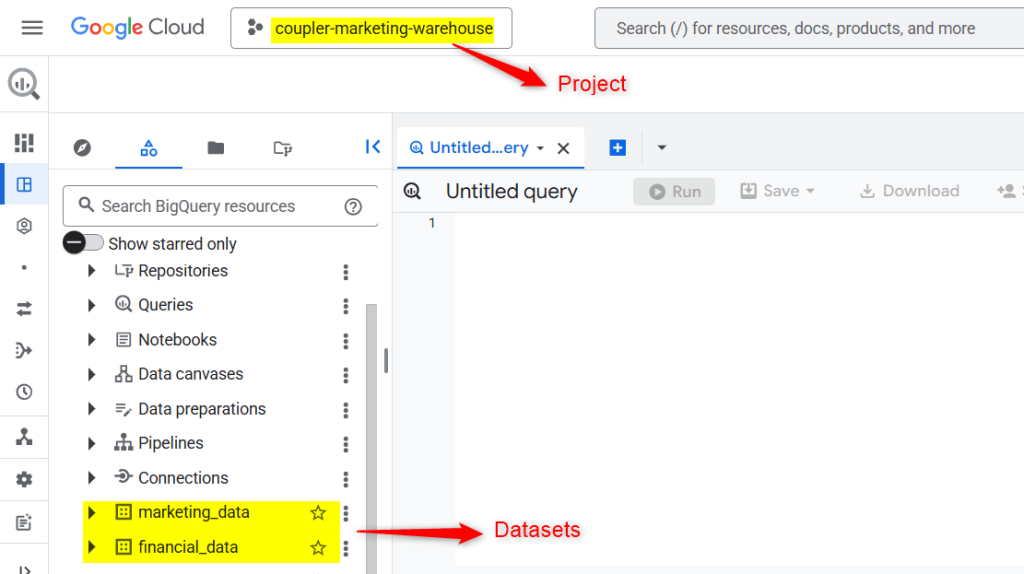Expand the Pipelines tree node
1024x574 pixels.
pyautogui.click(x=91, y=443)
